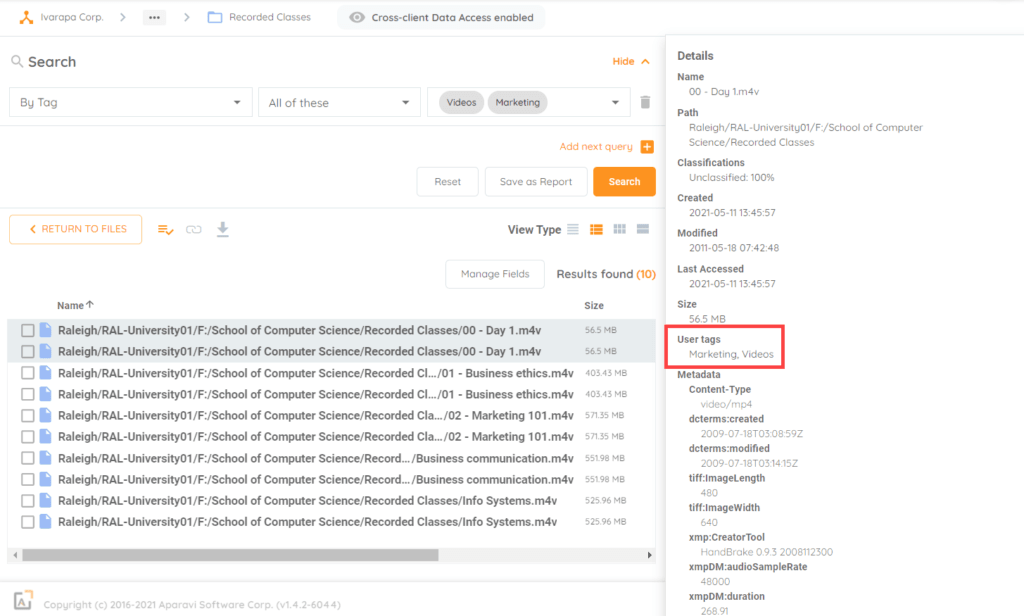Check the first Info Systems.m4v checkbox
Viewport: 1024px width, 616px height.
click(x=27, y=501)
